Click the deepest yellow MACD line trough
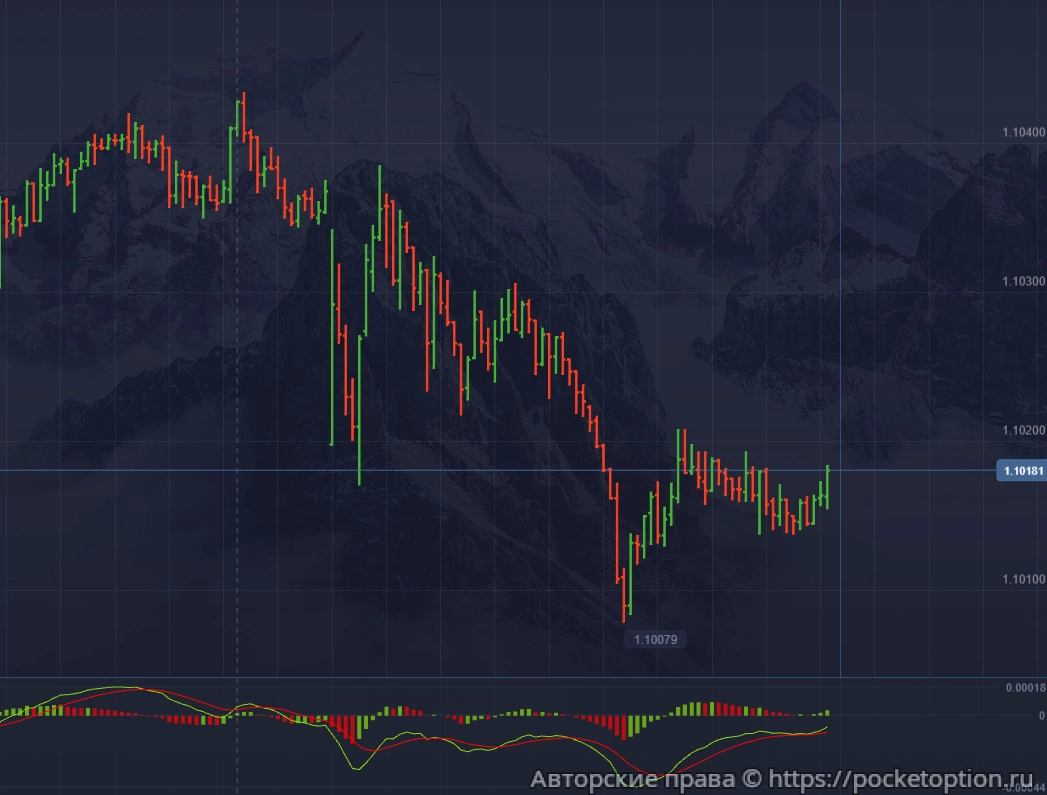This screenshot has height=795, width=1047. tap(357, 768)
